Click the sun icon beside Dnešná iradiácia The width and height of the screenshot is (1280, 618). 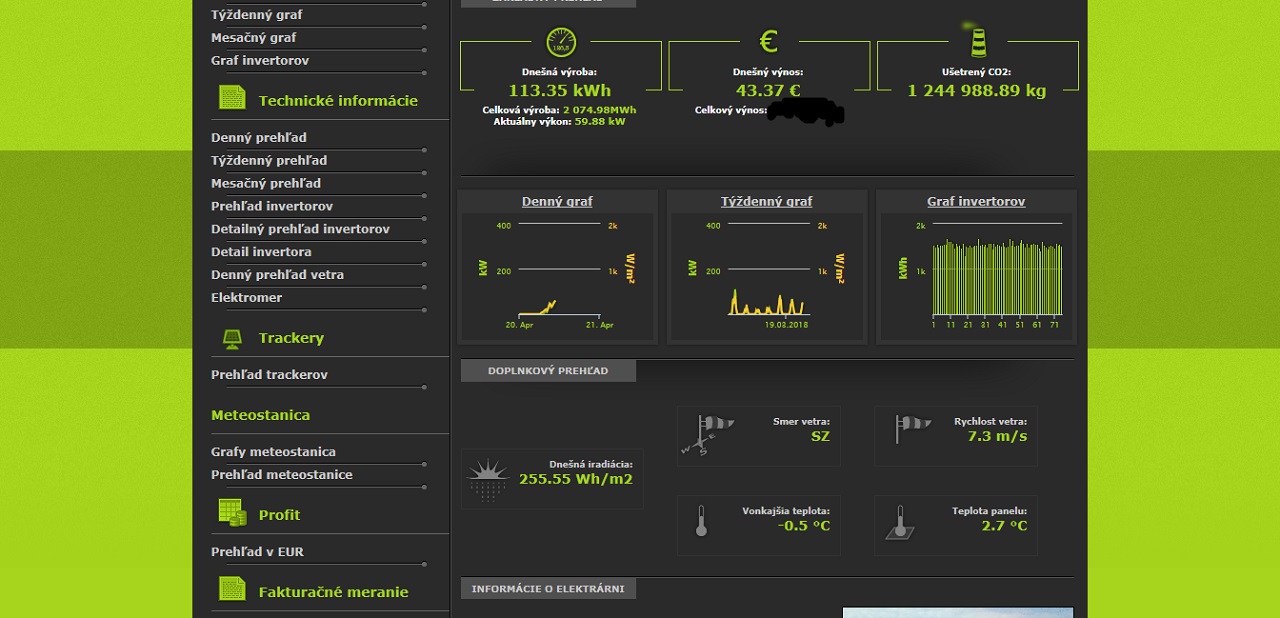tap(488, 479)
